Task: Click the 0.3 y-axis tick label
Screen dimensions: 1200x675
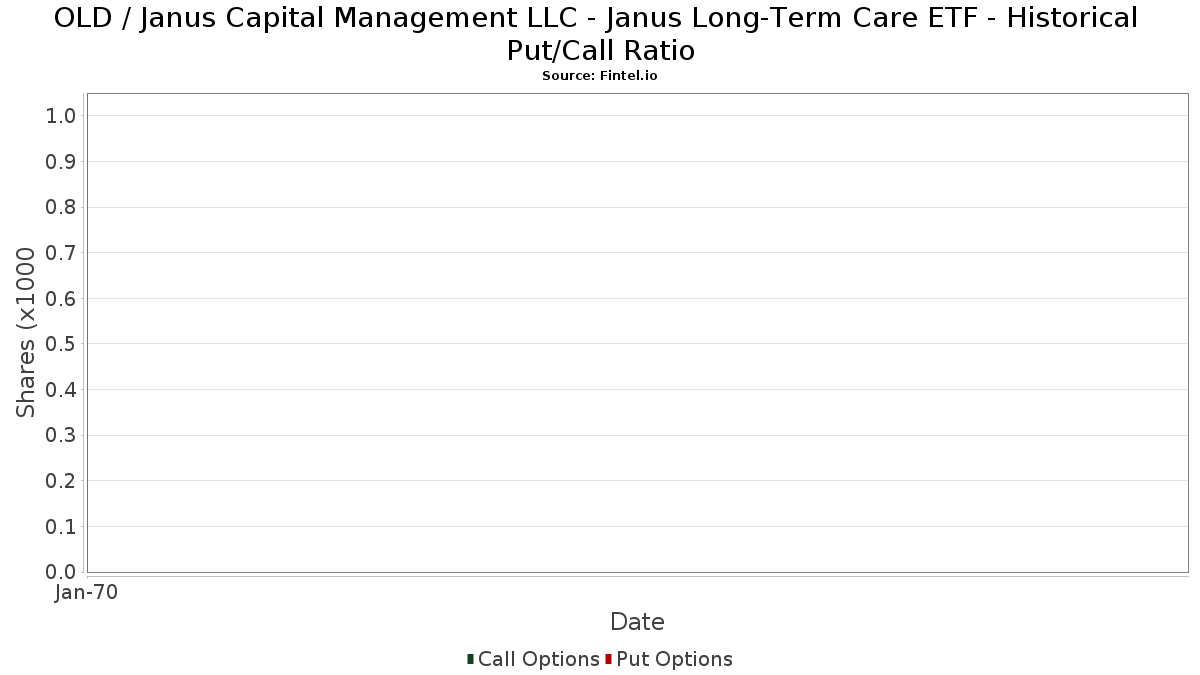Action: pyautogui.click(x=61, y=435)
